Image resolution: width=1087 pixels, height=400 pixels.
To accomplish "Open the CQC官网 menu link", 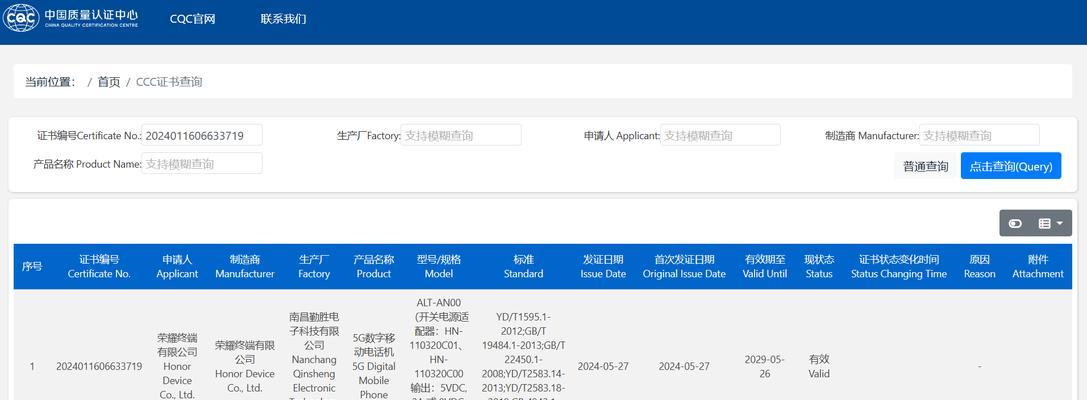I will click(193, 19).
